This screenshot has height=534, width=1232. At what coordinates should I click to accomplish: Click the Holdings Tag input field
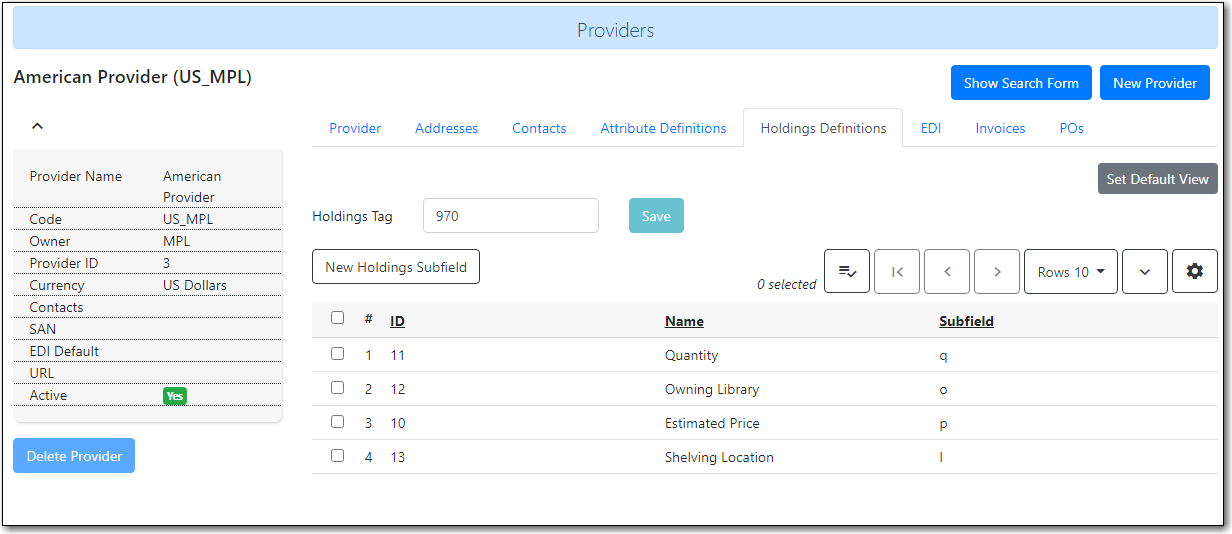(x=511, y=216)
